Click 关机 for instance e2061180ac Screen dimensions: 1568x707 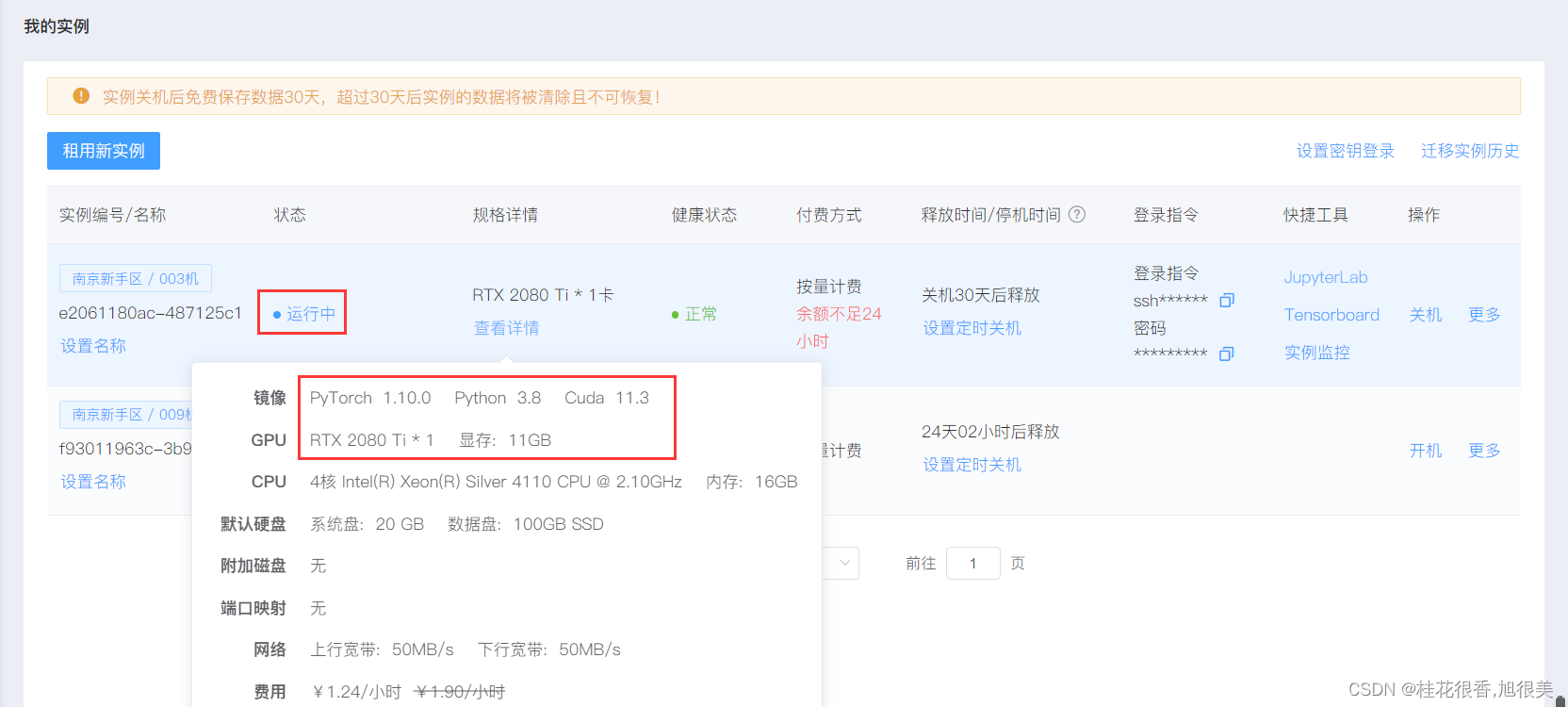(x=1425, y=315)
